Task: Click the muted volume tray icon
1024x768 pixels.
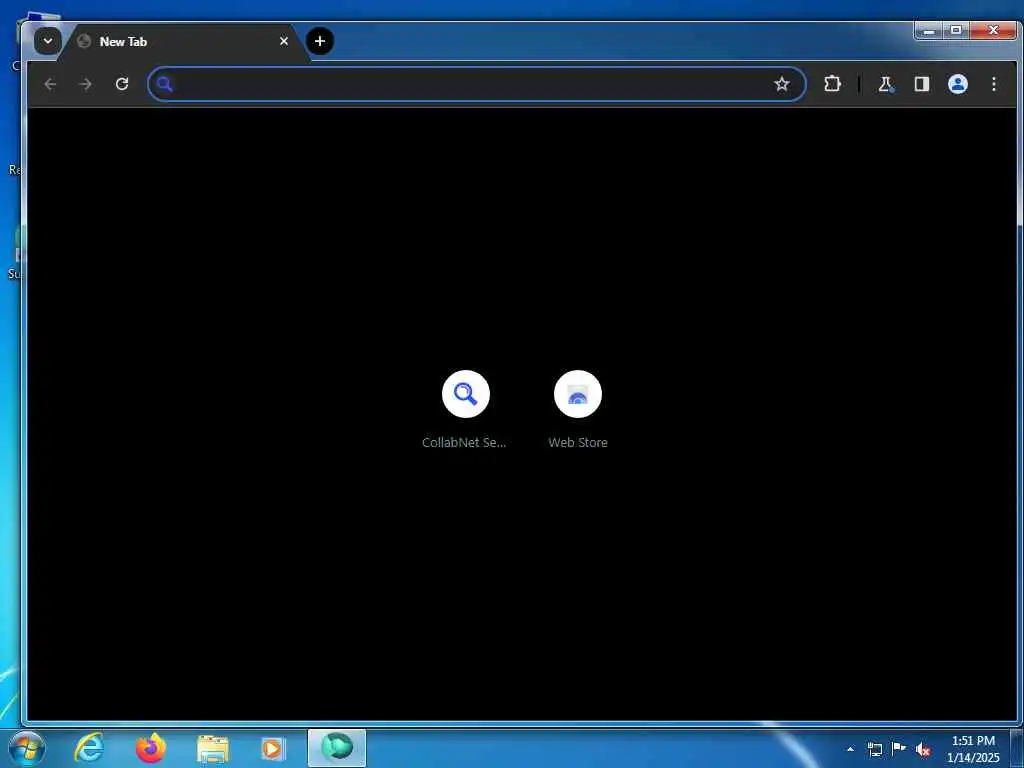Action: click(x=923, y=750)
